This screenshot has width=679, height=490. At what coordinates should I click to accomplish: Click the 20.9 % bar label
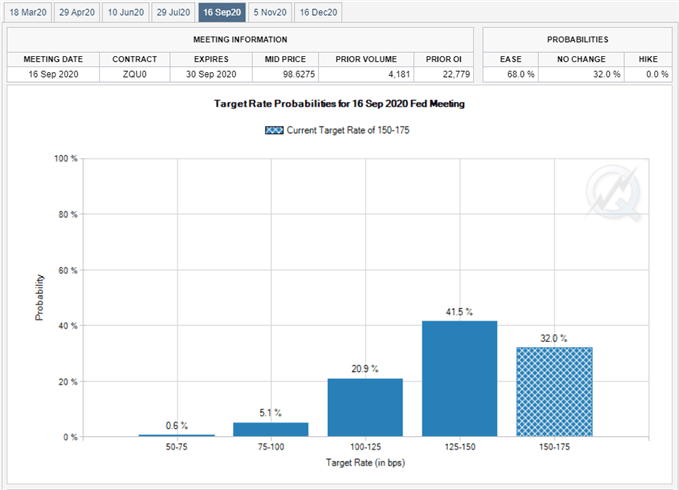pyautogui.click(x=365, y=369)
